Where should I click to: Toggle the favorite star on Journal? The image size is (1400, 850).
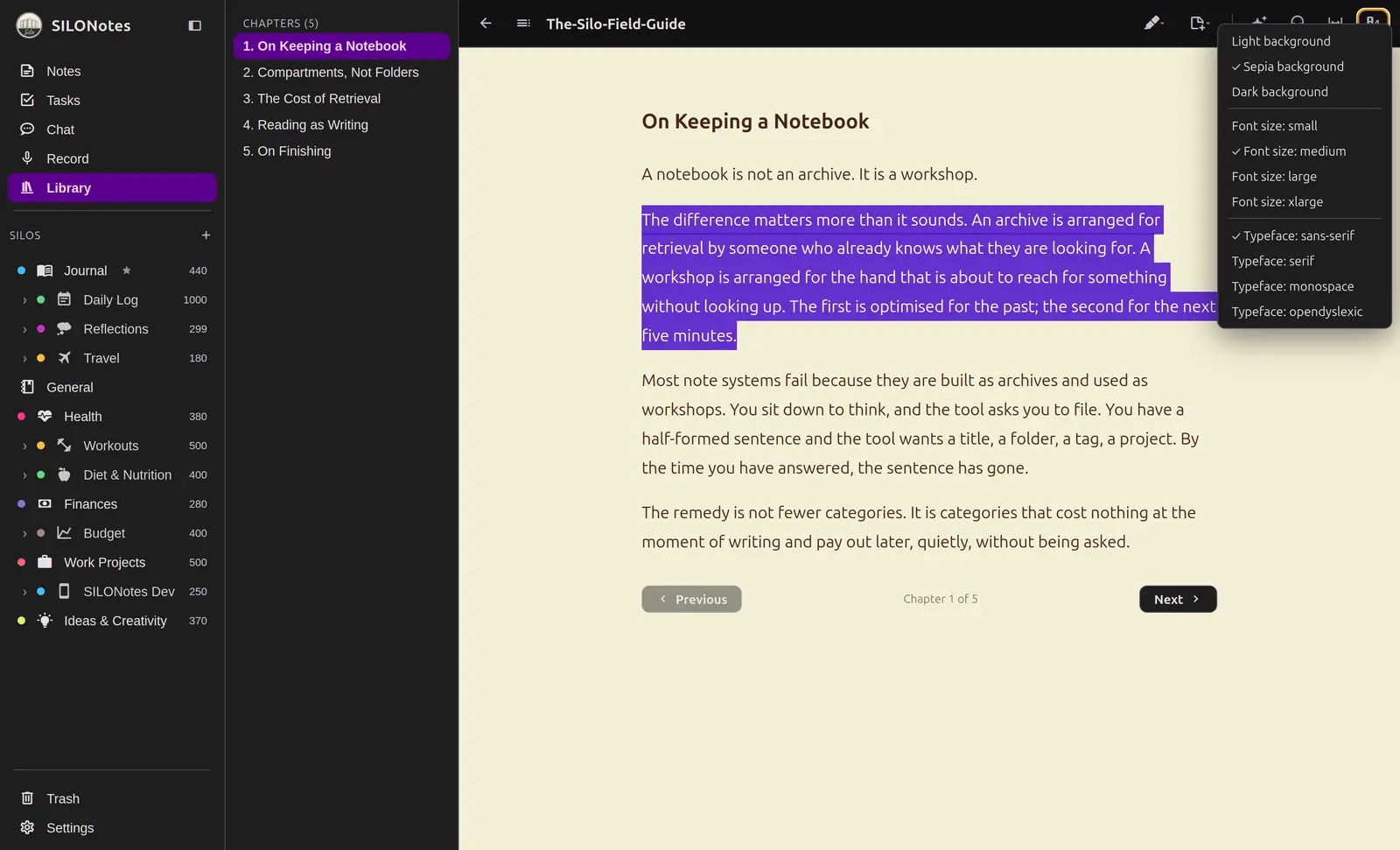click(126, 270)
